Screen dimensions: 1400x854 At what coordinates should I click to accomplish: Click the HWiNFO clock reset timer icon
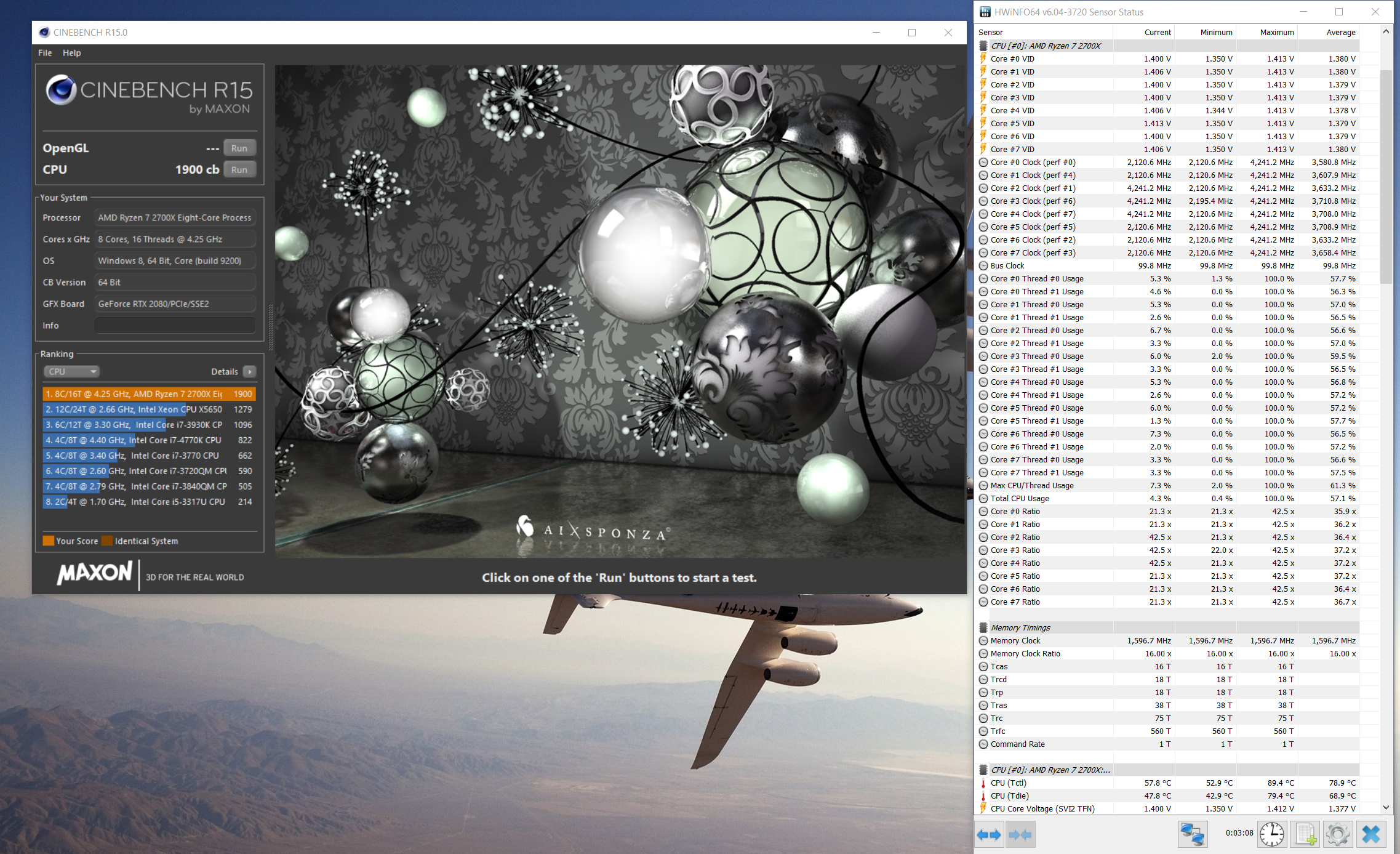click(x=1272, y=835)
